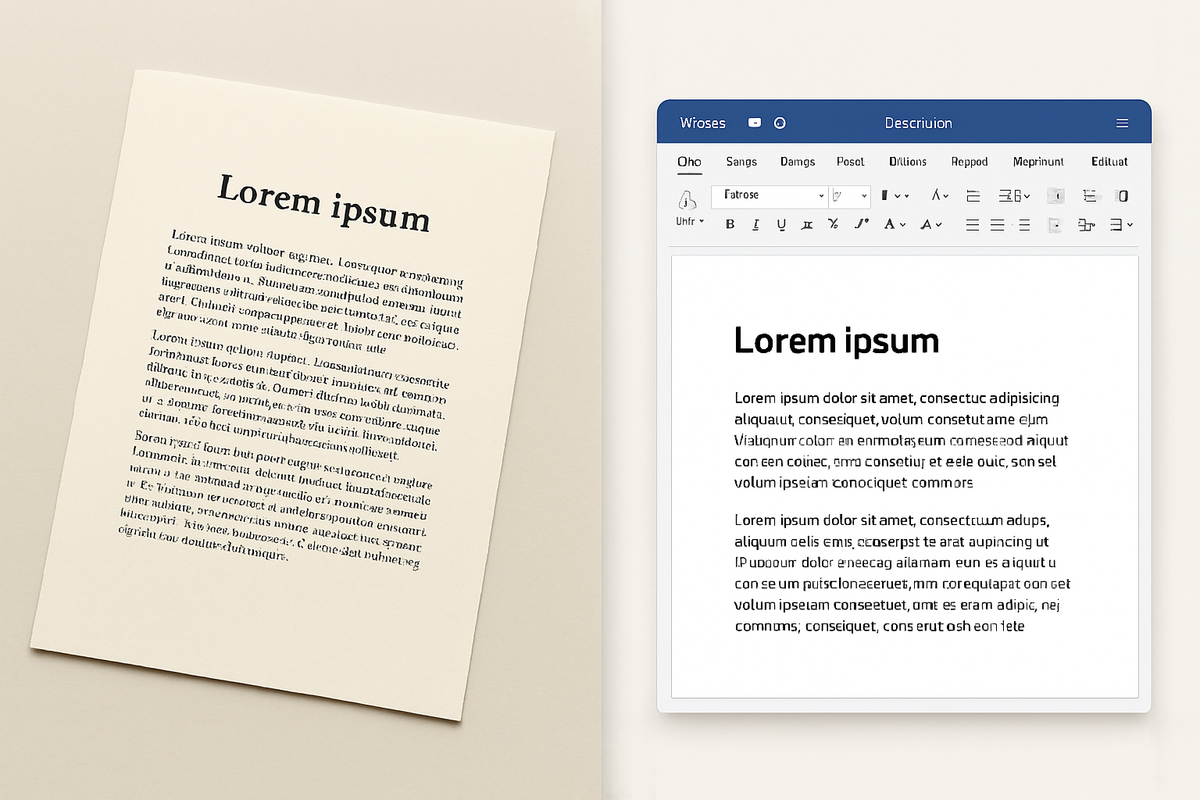Click the line "volum ipseiam conociquet commons"

point(853,483)
